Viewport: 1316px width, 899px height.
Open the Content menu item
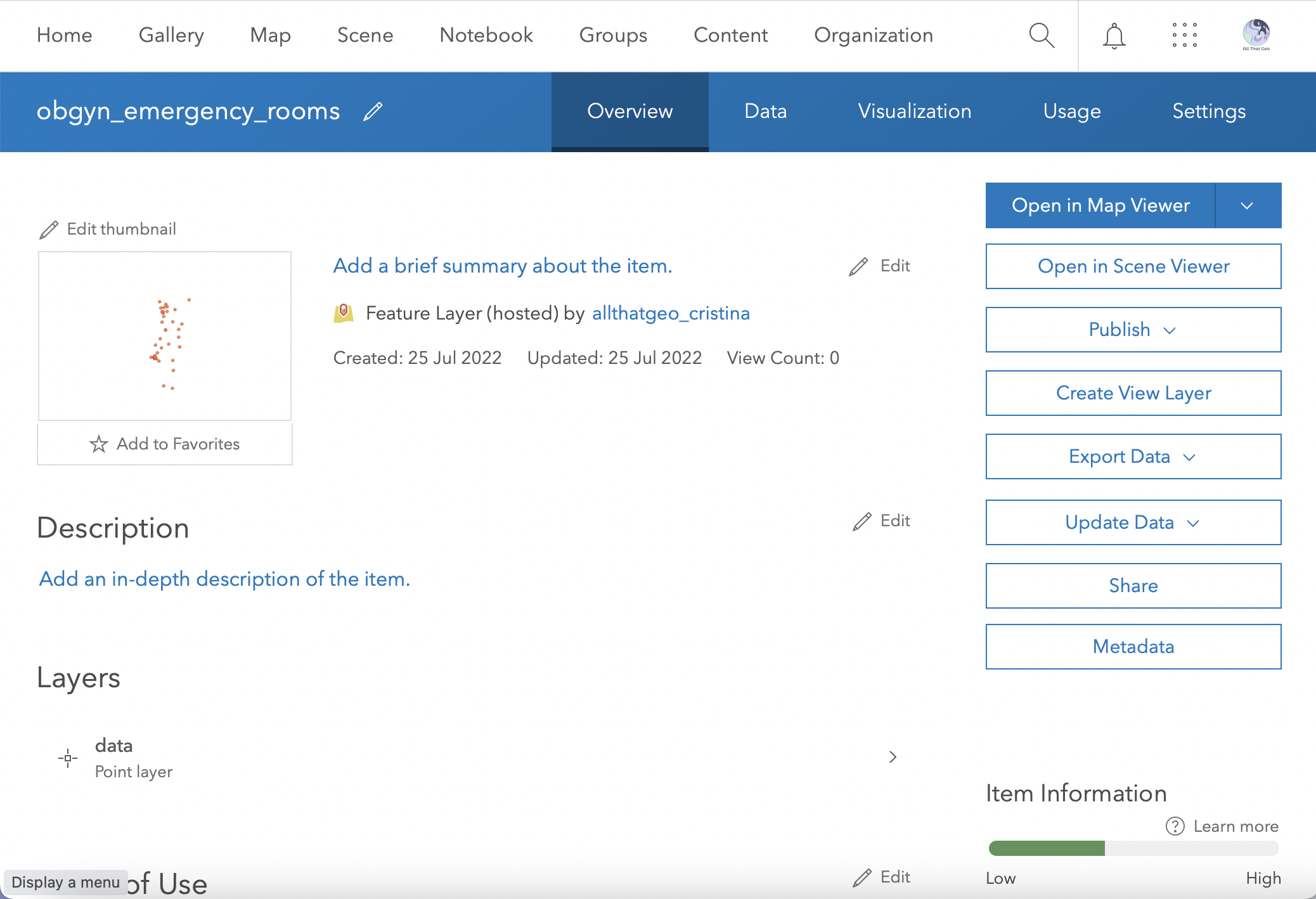[x=730, y=36]
